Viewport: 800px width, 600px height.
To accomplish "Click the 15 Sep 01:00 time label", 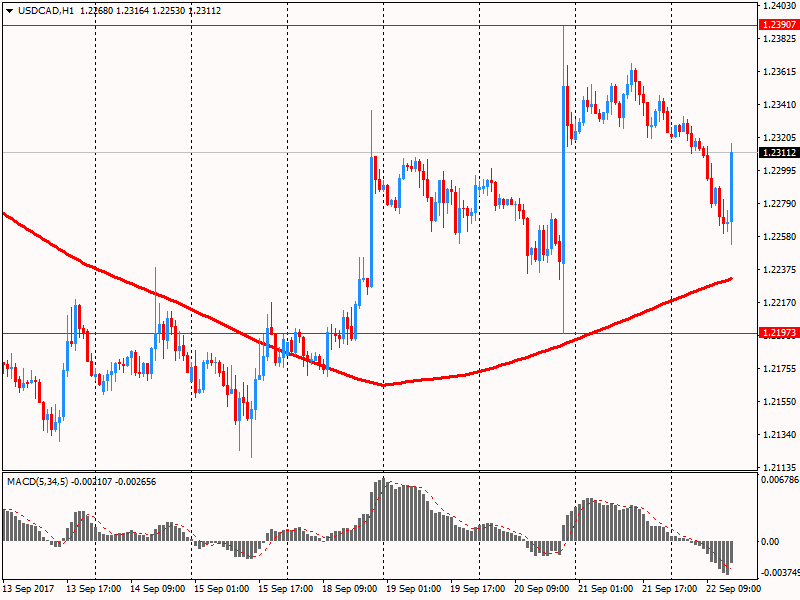I will click(x=221, y=589).
